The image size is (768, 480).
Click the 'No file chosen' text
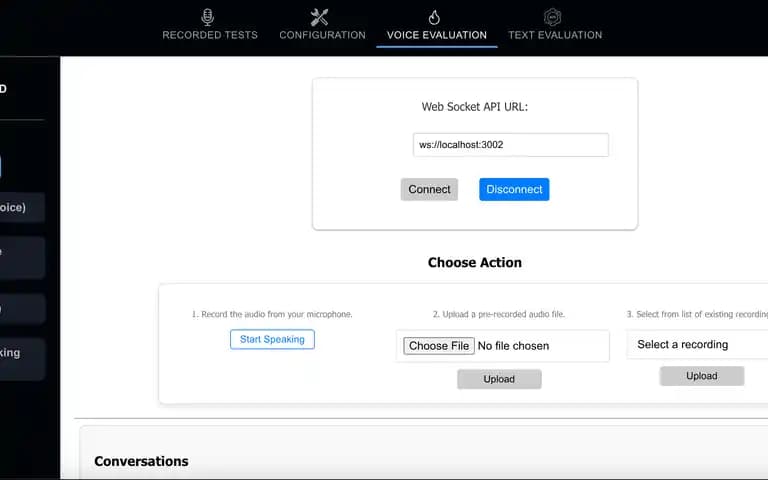click(x=513, y=346)
